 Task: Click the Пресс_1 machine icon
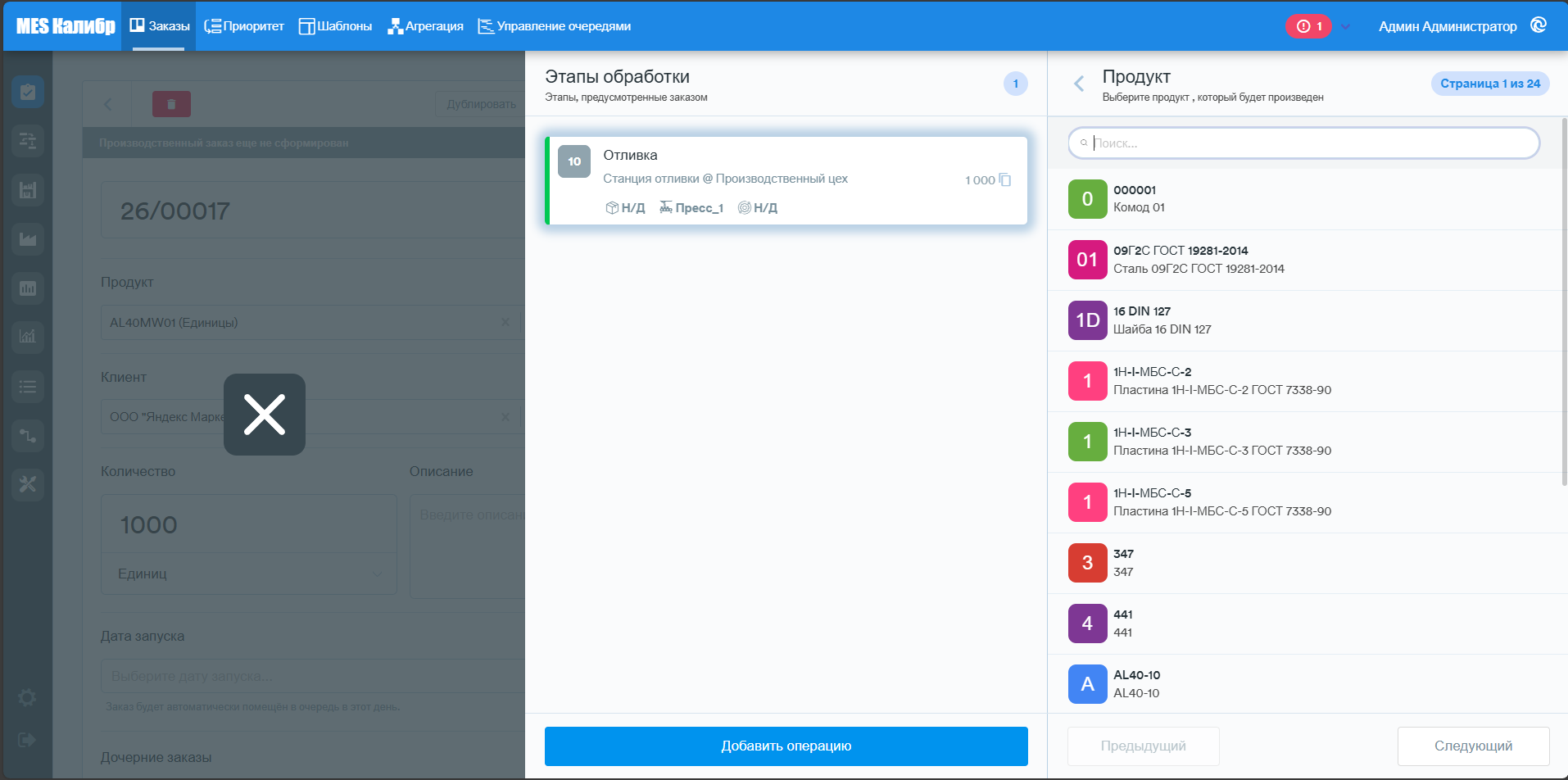(x=666, y=207)
